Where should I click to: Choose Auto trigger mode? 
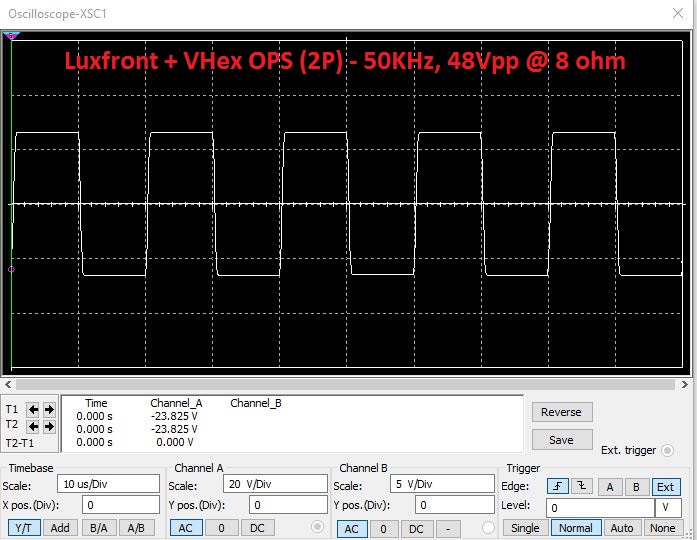coord(622,528)
